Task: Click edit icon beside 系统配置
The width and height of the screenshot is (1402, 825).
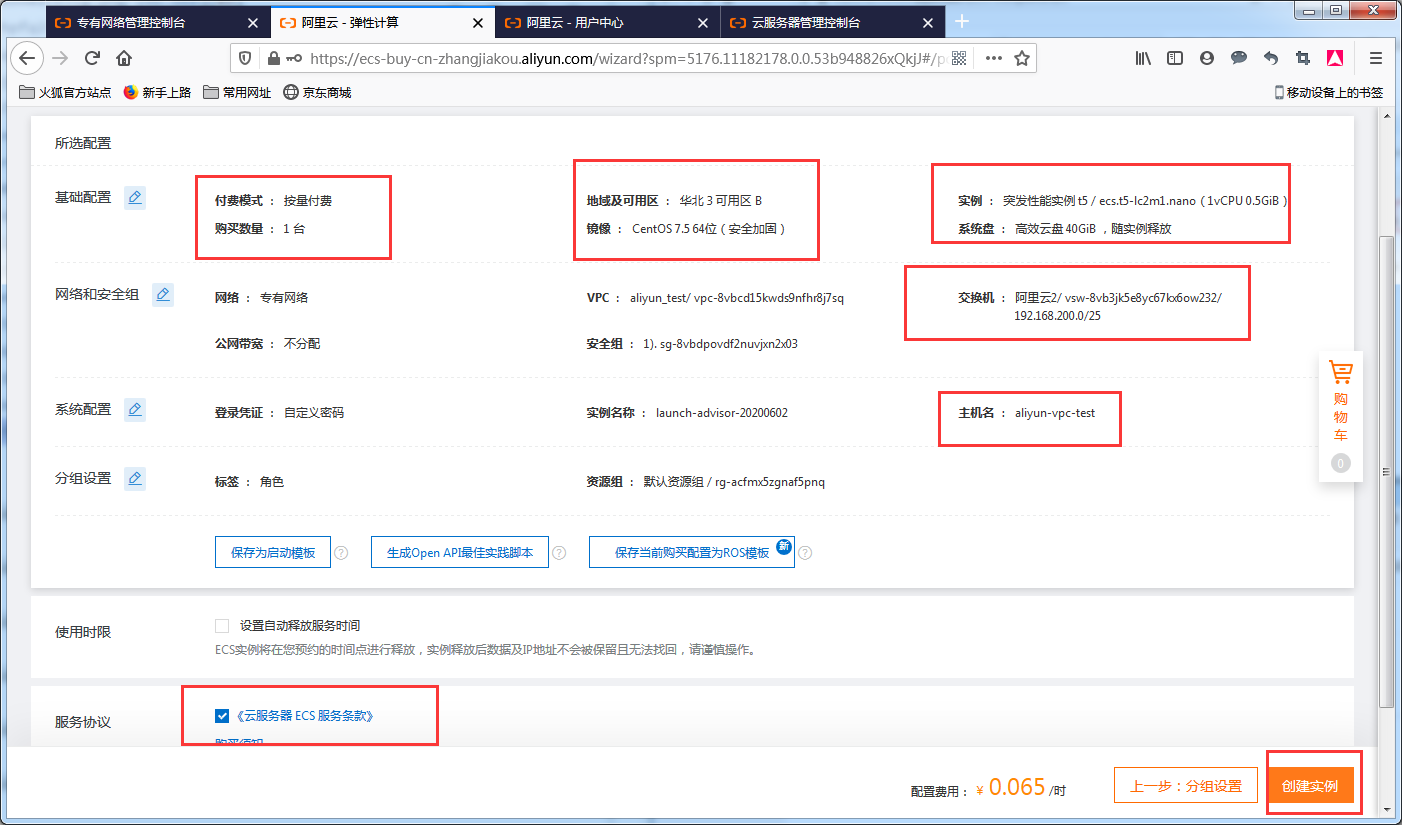Action: [135, 409]
